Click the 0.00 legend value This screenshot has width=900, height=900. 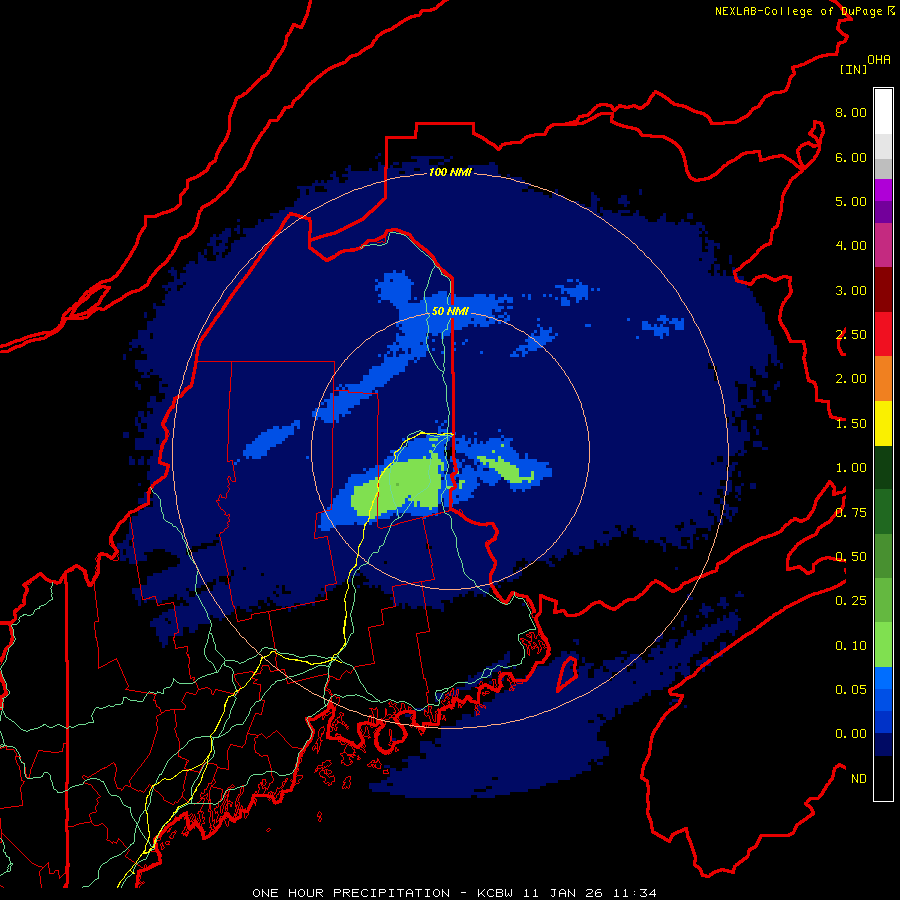tap(851, 734)
